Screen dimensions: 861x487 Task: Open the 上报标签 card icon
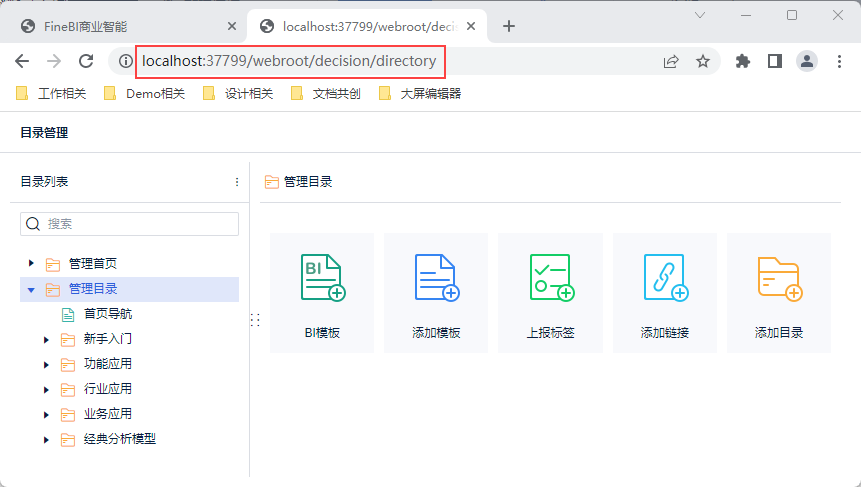point(551,277)
